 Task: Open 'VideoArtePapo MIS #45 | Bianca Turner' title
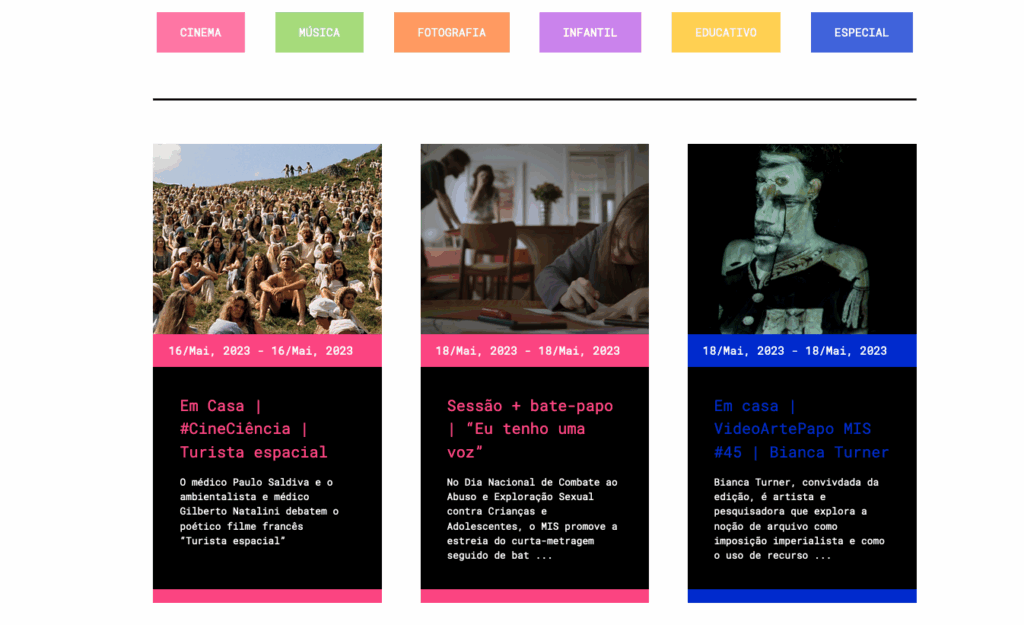[801, 428]
